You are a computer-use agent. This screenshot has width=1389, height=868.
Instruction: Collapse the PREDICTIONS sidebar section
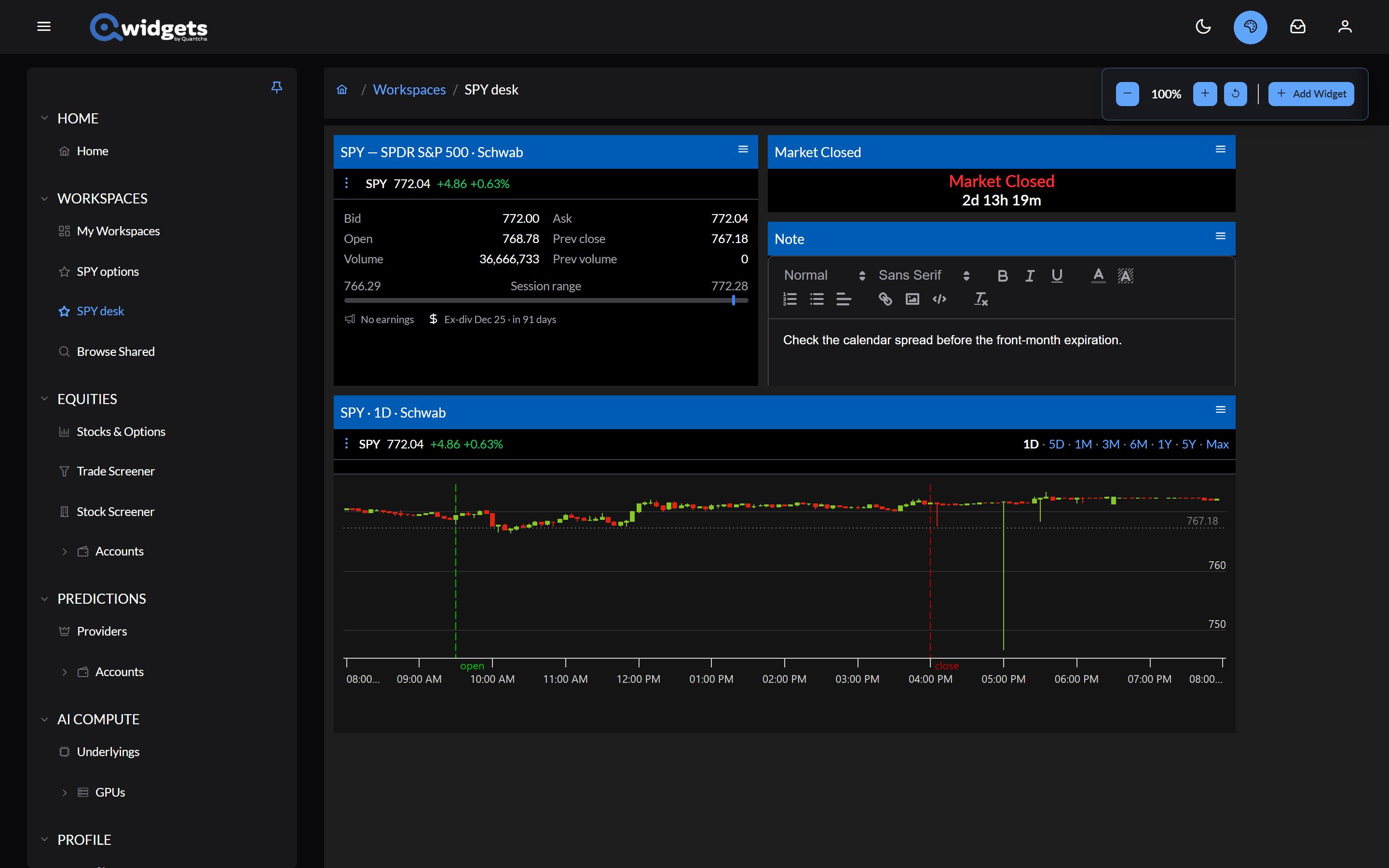pos(44,599)
